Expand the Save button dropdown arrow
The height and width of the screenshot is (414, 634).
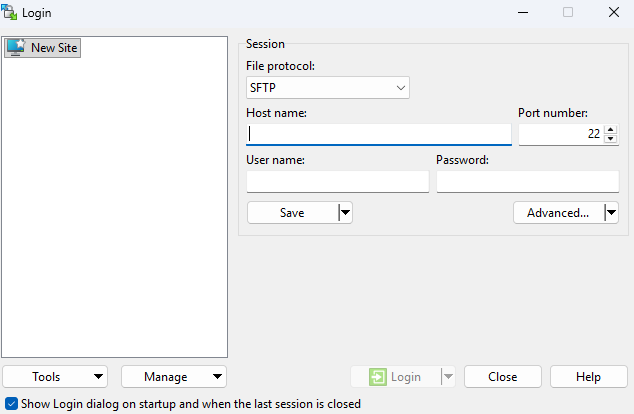345,212
